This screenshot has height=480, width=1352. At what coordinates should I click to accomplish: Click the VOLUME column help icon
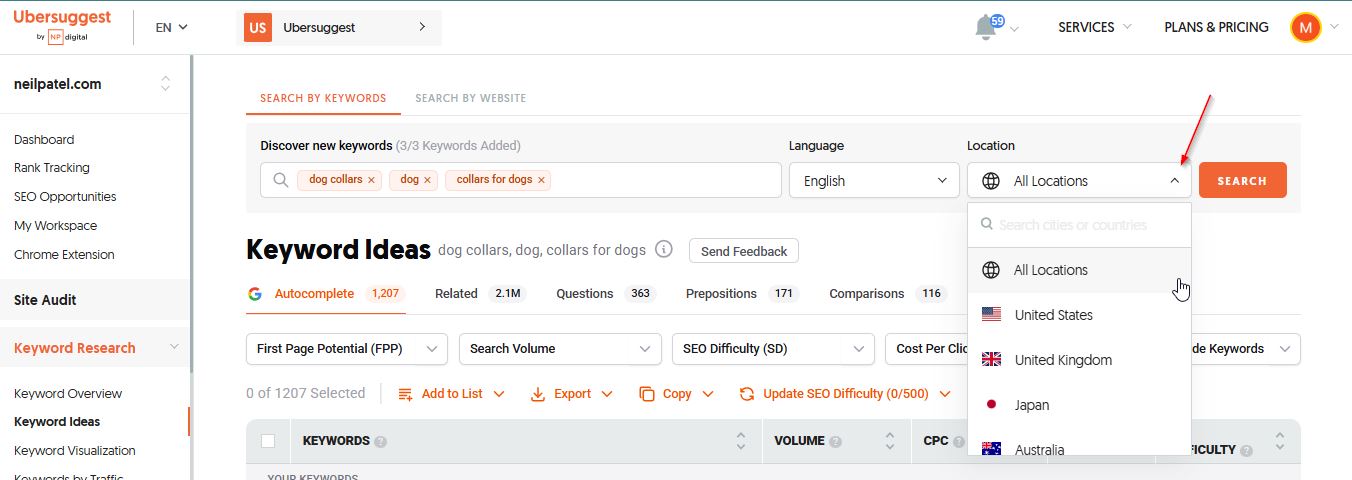(x=836, y=441)
